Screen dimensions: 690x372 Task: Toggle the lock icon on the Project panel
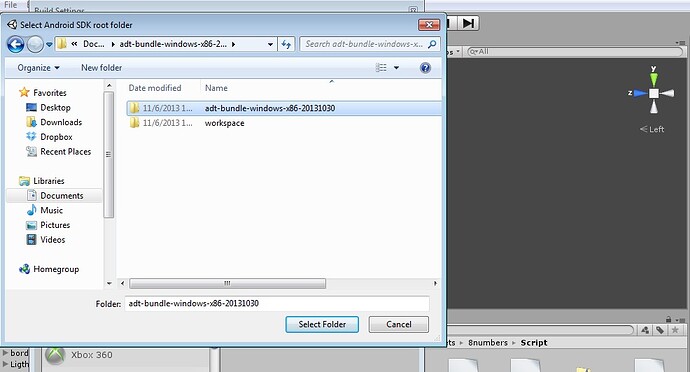[x=668, y=319]
